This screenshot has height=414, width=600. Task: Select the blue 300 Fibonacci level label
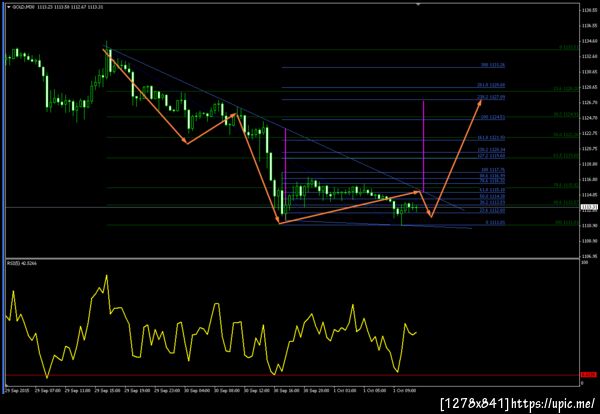coord(493,65)
